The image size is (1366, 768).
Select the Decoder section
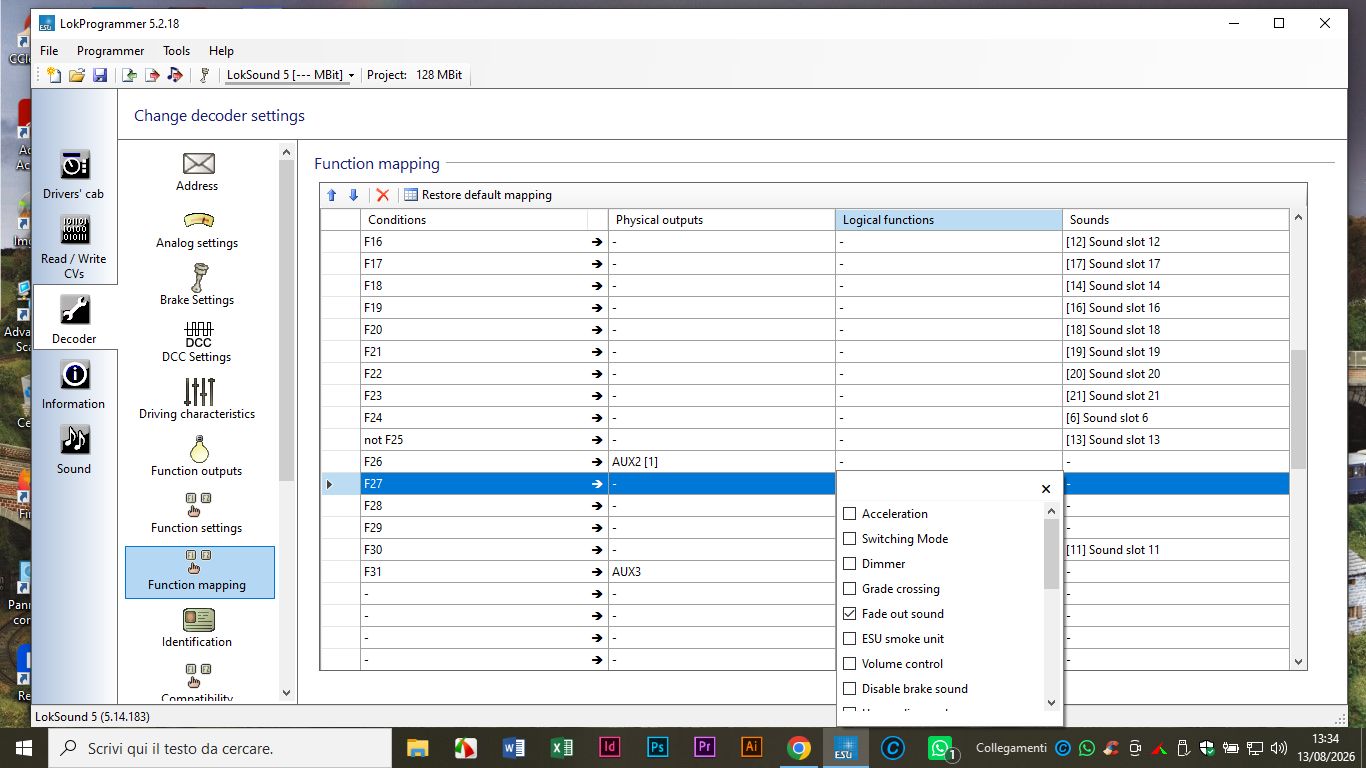coord(74,320)
